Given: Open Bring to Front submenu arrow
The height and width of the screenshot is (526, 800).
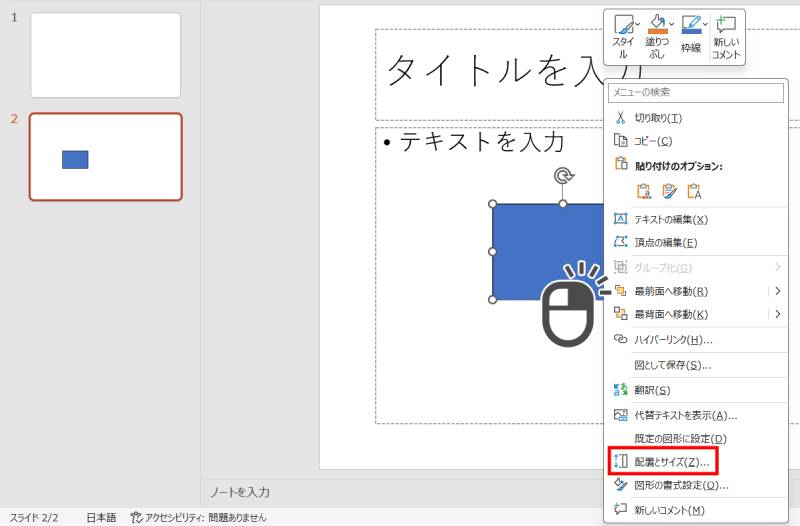Looking at the screenshot, I should click(x=778, y=291).
